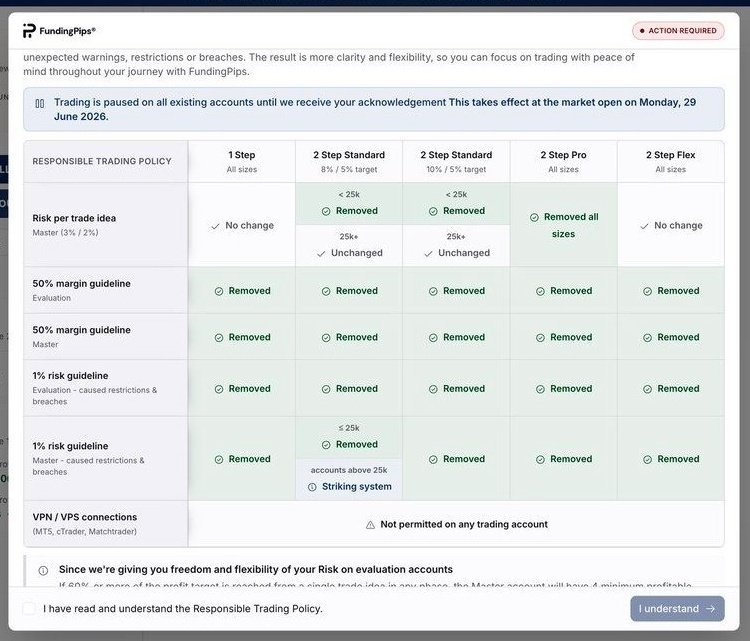Click the 2 Step Standard 10% Removed icon, 1% risk Evaluation row
Image resolution: width=750 pixels, height=641 pixels.
coord(433,389)
